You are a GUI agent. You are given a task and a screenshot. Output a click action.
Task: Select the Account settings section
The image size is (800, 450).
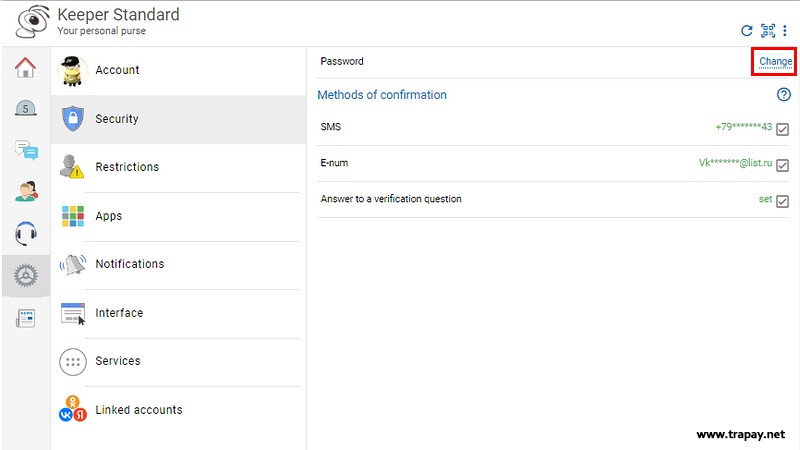(x=117, y=70)
